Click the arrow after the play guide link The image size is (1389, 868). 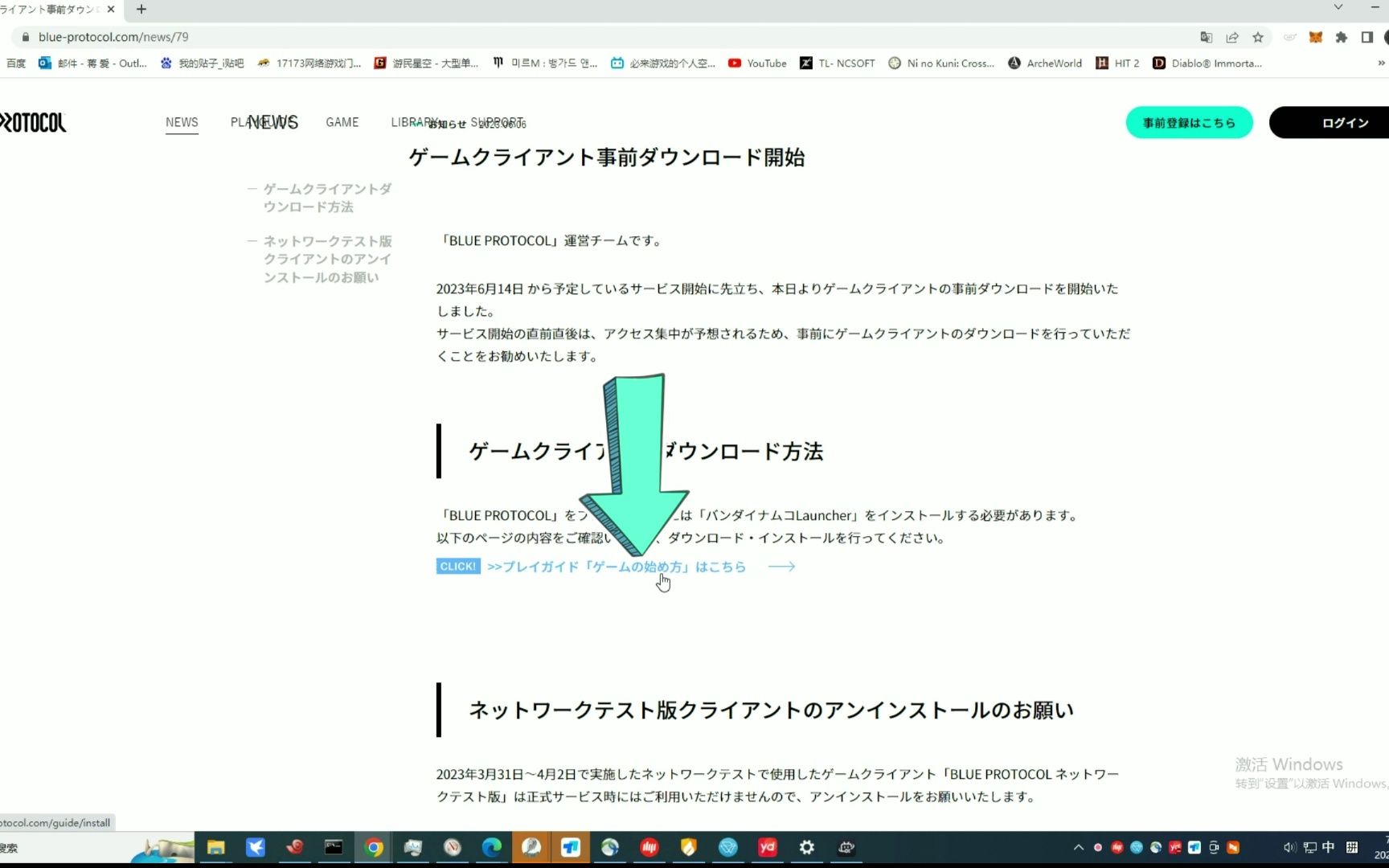pyautogui.click(x=781, y=567)
